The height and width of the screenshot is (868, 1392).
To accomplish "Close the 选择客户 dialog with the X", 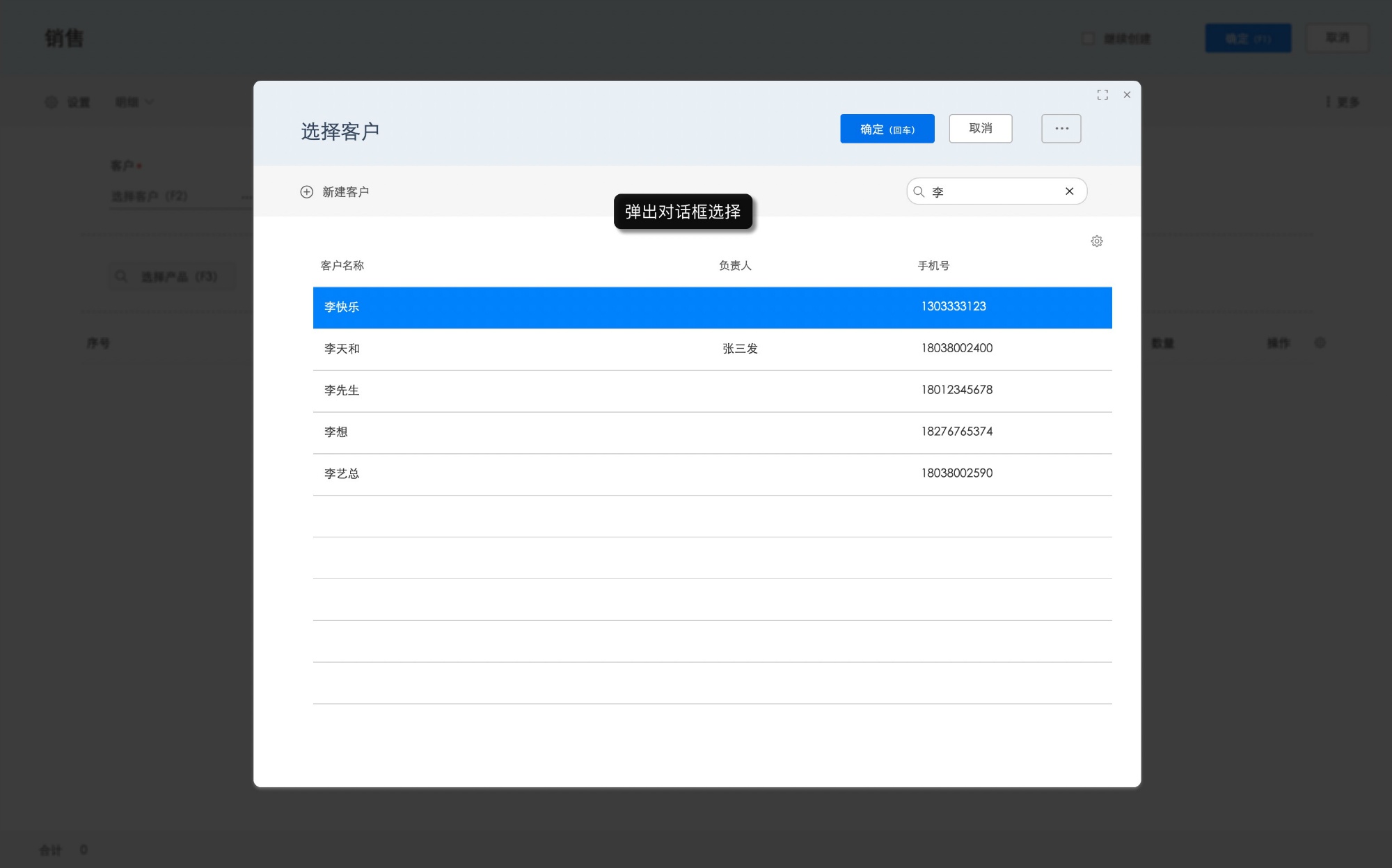I will point(1127,95).
